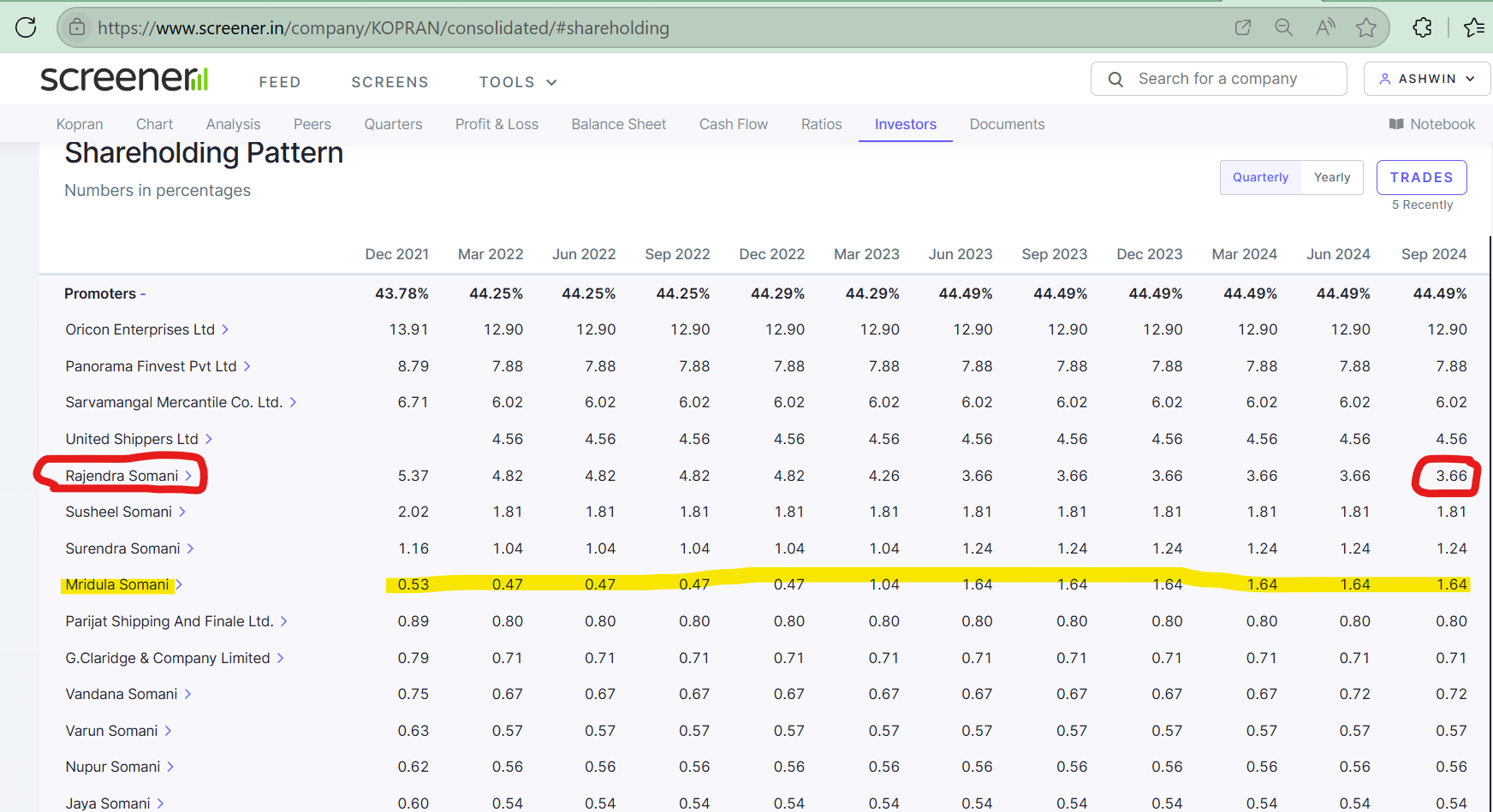Click the read aloud icon
Screen dimensions: 1493x812
(x=1325, y=27)
